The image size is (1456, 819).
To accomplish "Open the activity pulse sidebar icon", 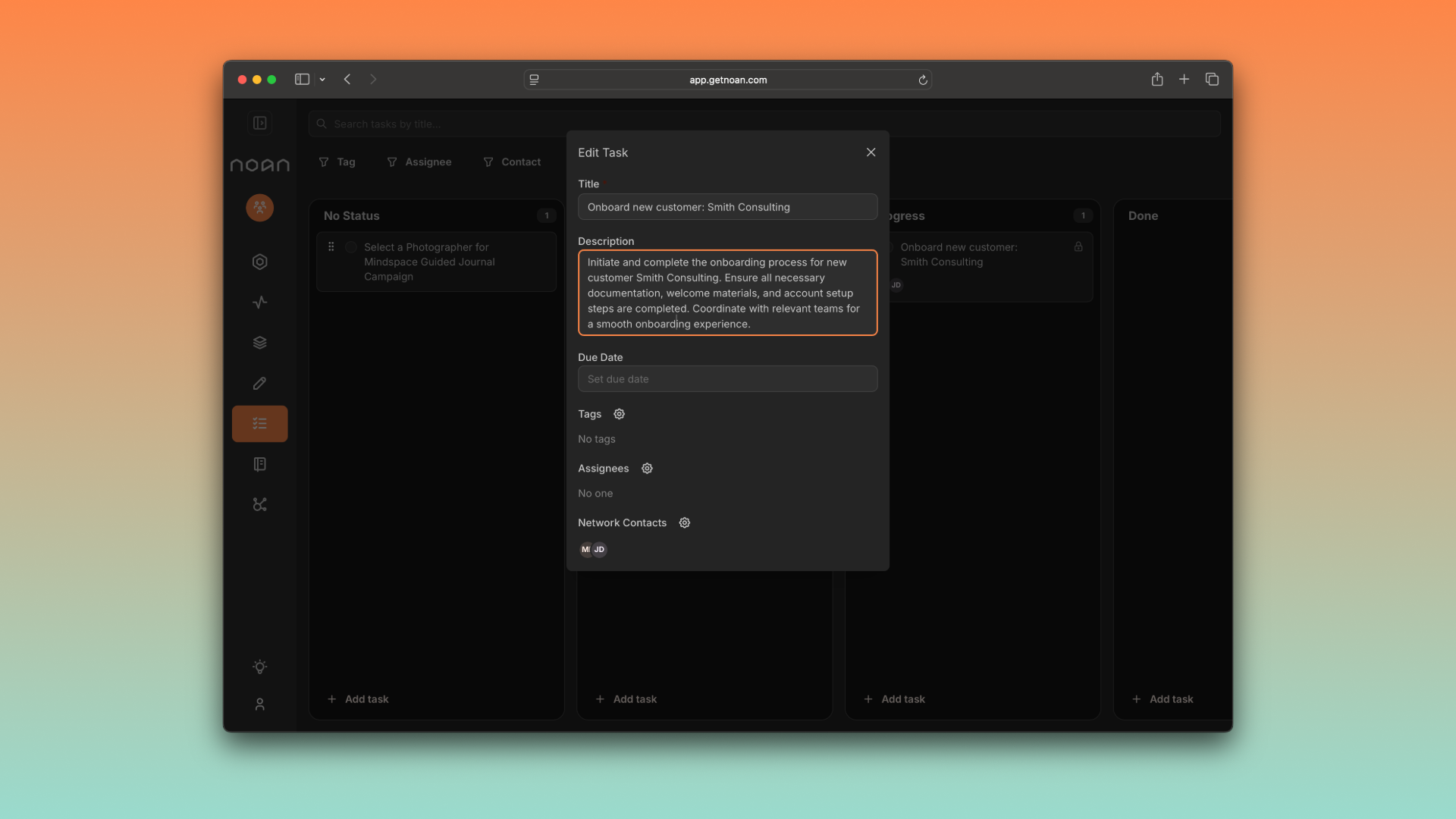I will pyautogui.click(x=259, y=303).
